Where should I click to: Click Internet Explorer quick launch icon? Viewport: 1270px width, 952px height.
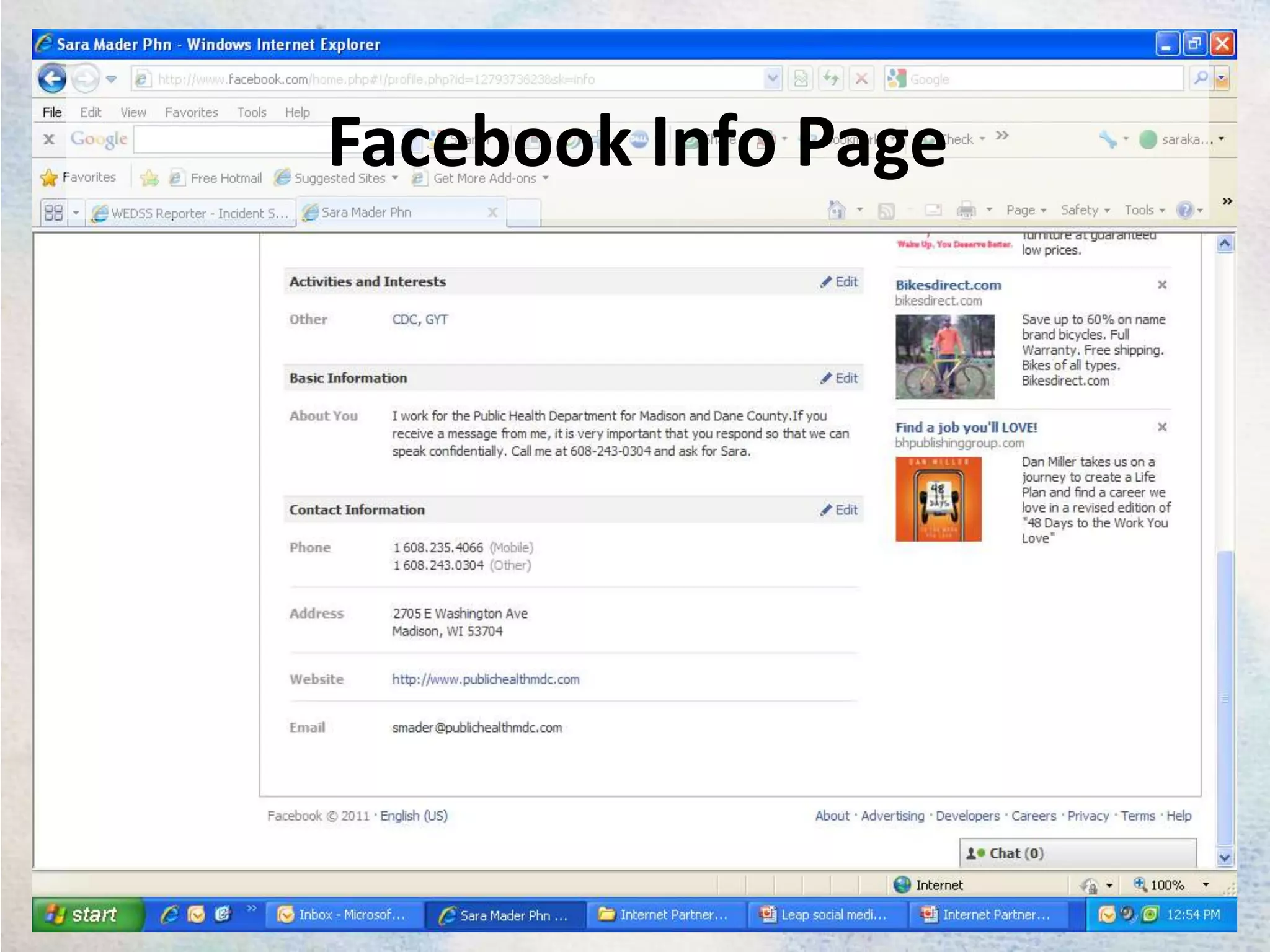169,914
